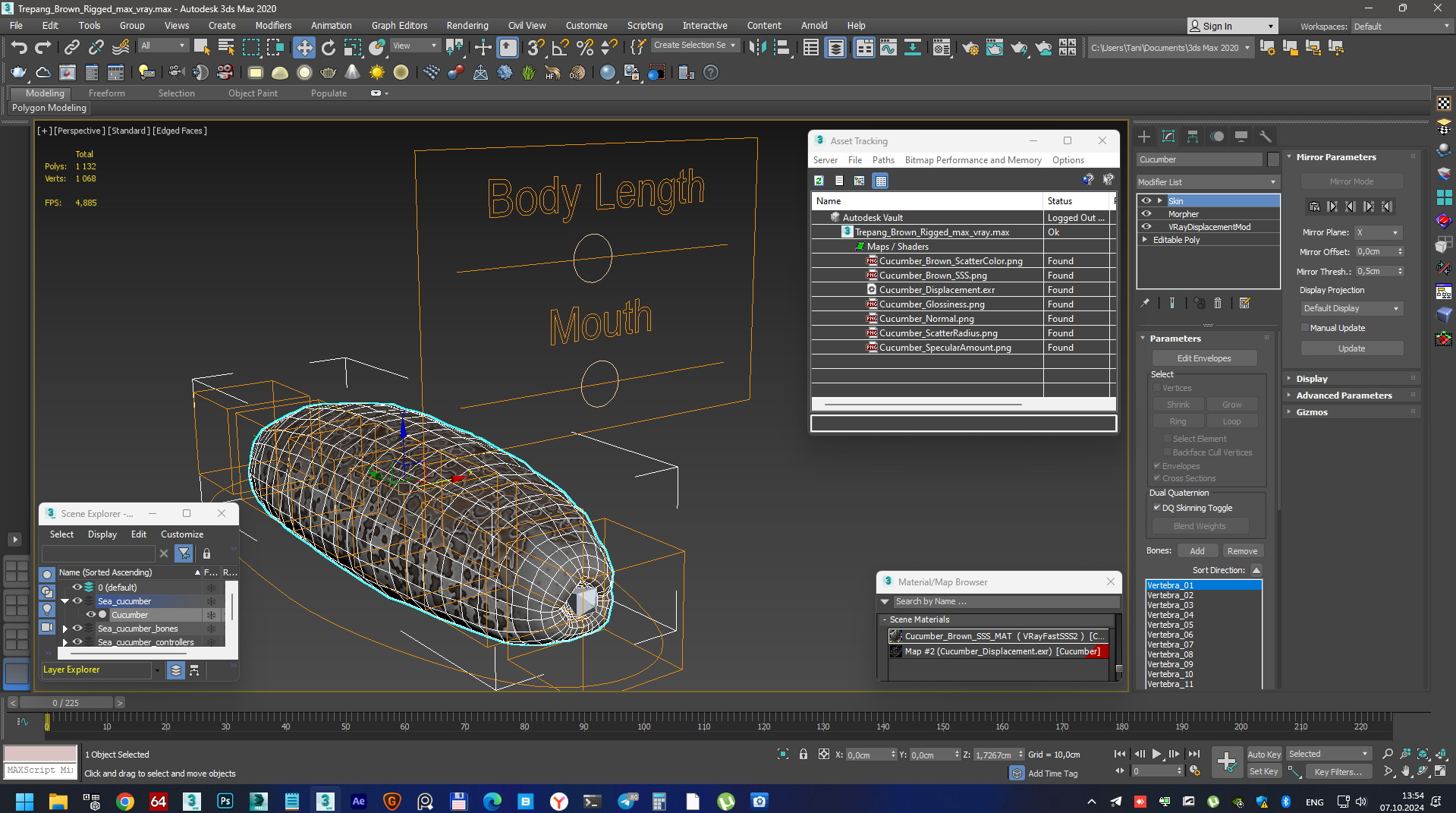Viewport: 1456px width, 813px height.
Task: Open the Rendering menu
Action: point(467,25)
